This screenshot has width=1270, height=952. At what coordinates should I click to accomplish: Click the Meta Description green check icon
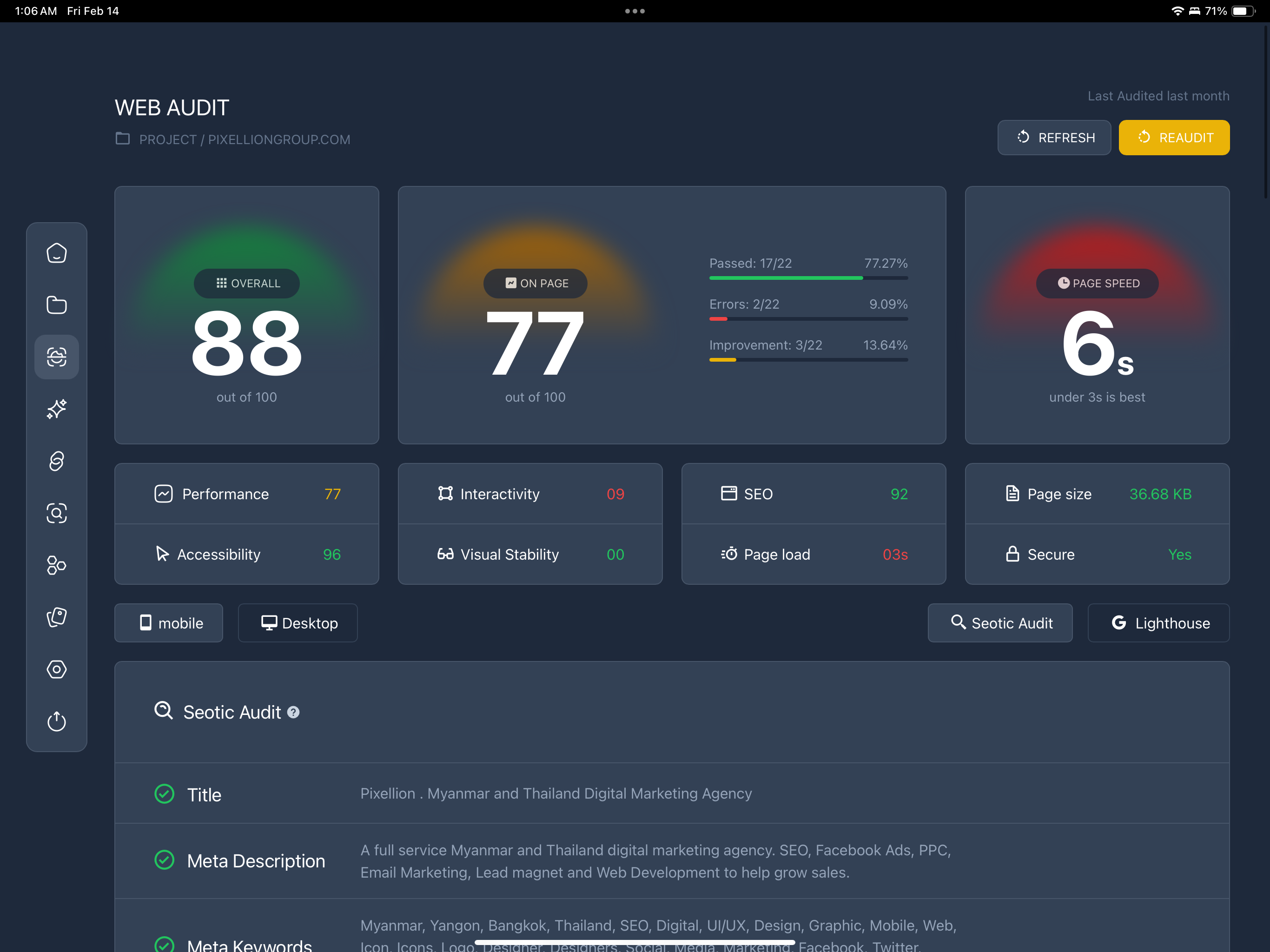pos(164,859)
